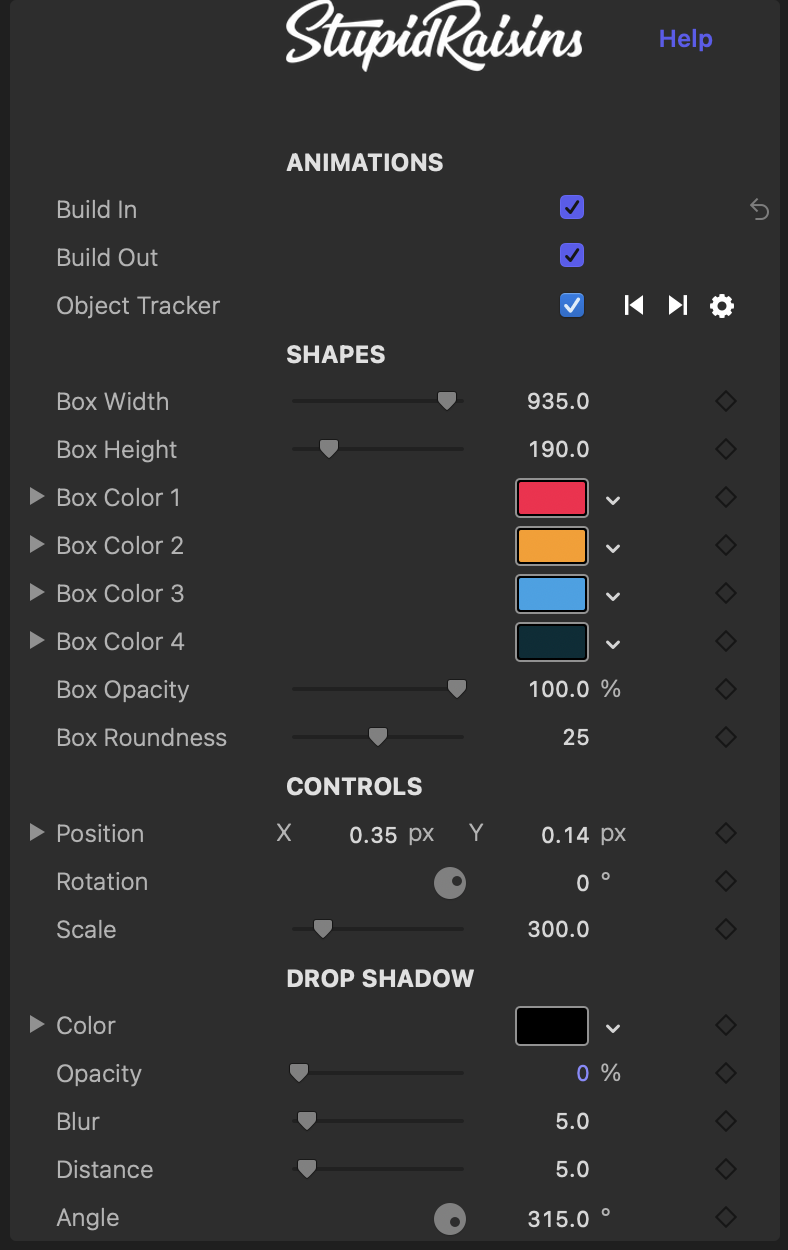This screenshot has height=1250, width=788.
Task: Add keyframe diamond for Box Width
Action: [726, 402]
